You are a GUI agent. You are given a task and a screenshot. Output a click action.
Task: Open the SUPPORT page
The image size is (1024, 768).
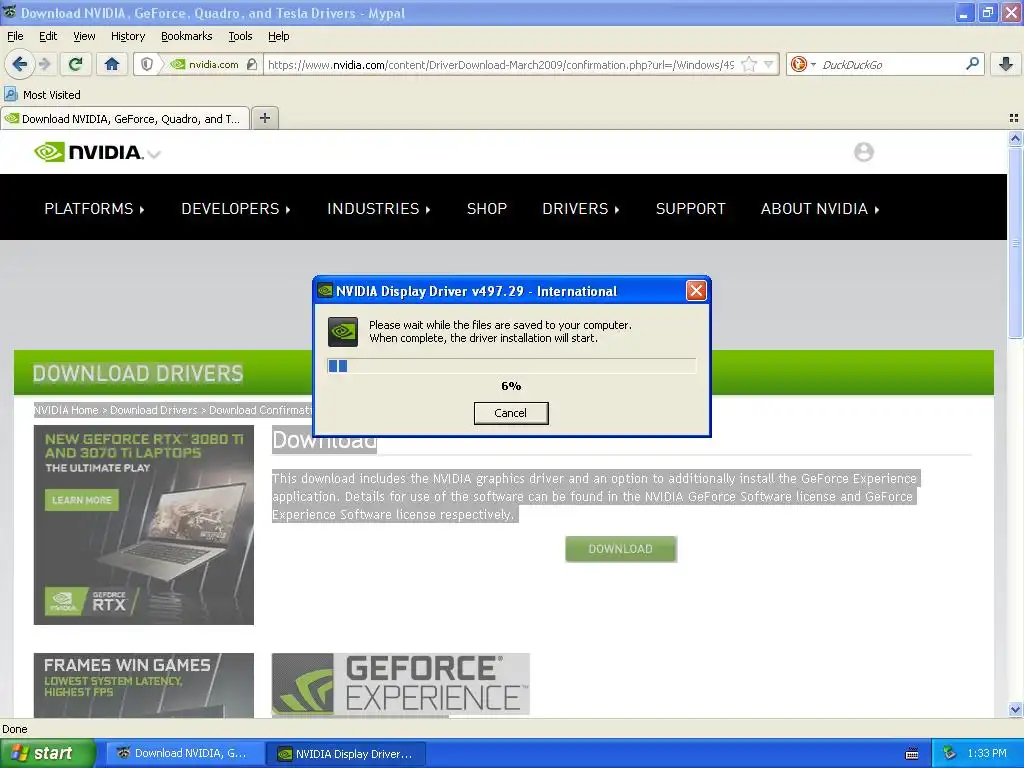tap(690, 208)
